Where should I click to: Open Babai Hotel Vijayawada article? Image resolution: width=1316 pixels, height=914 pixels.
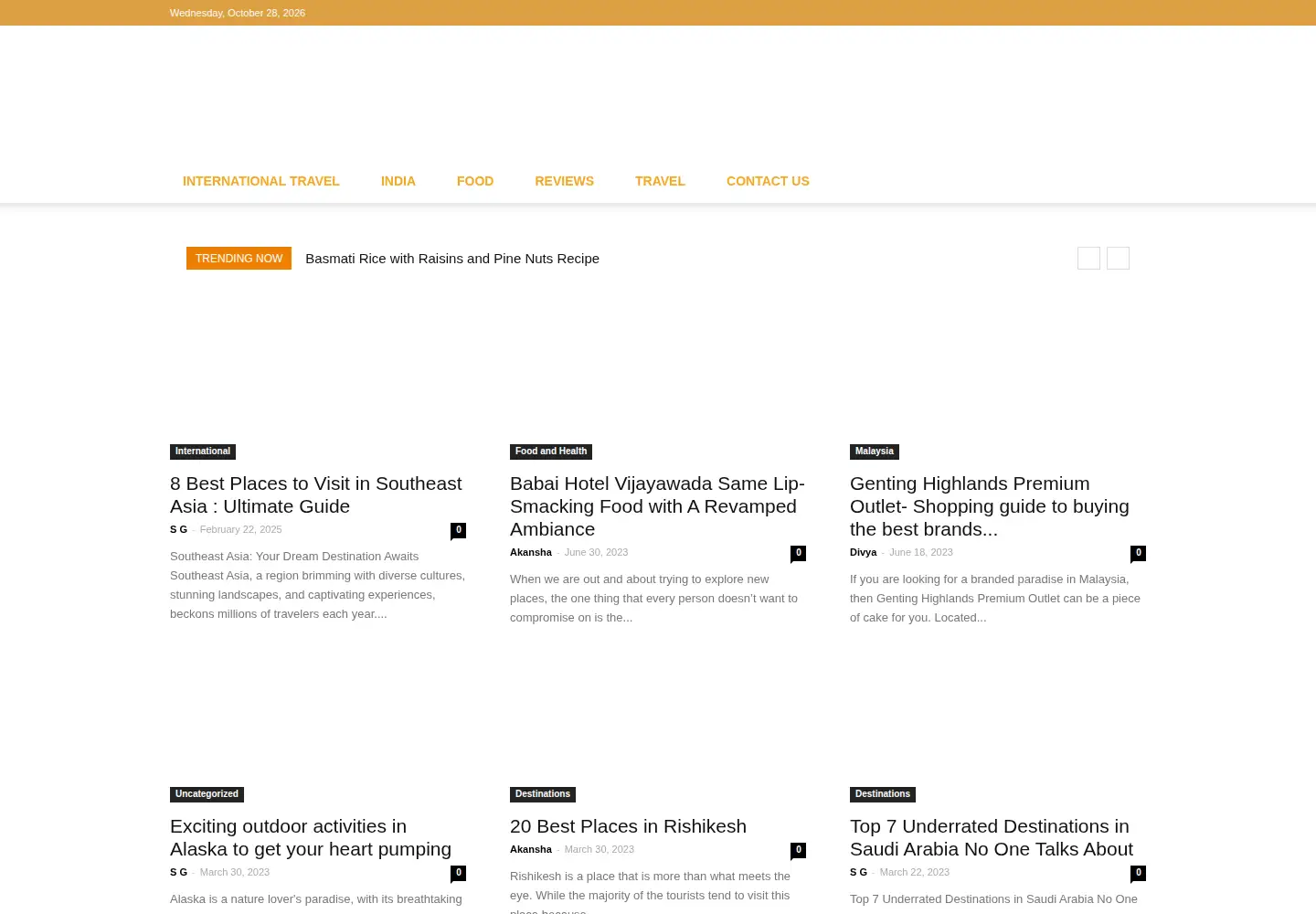tap(657, 506)
